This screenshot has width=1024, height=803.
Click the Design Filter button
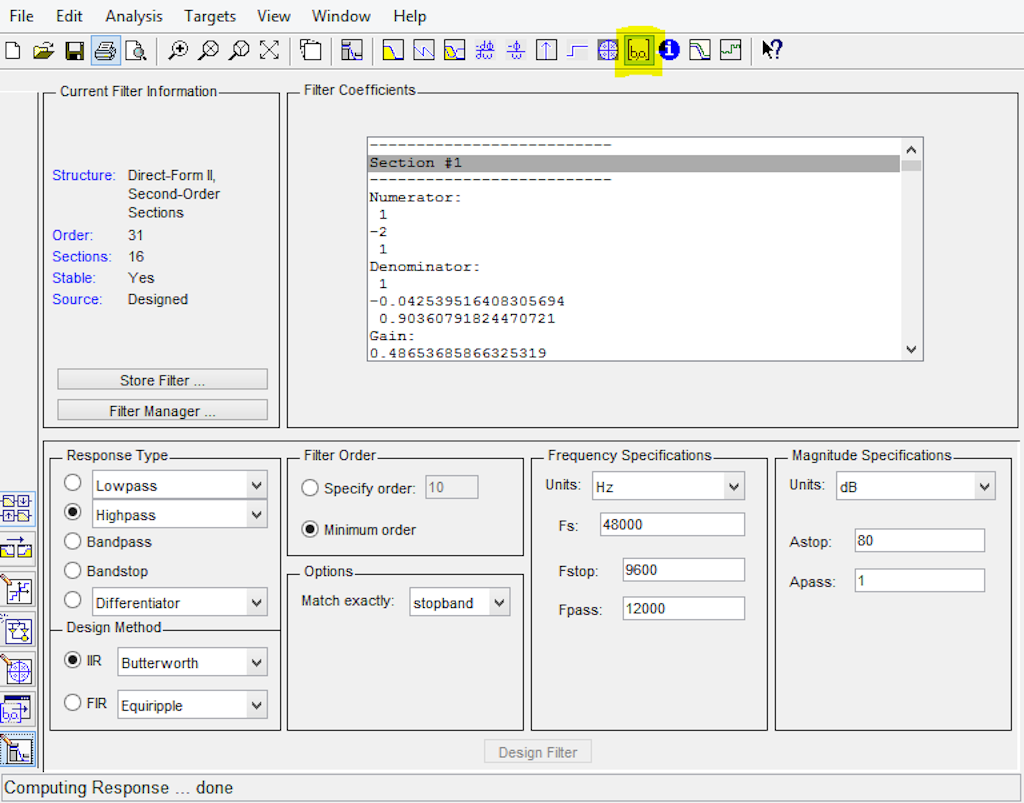538,752
